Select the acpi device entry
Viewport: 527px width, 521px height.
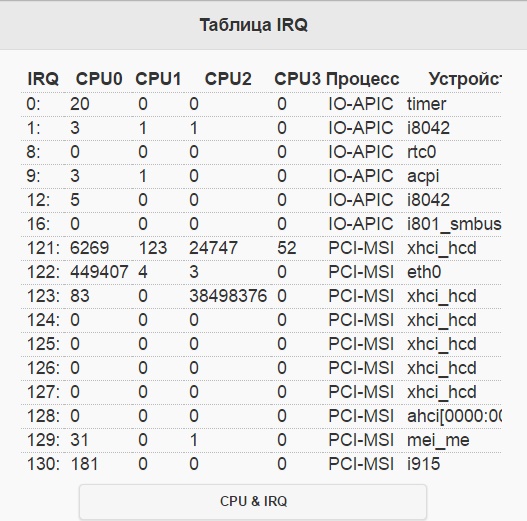point(423,176)
